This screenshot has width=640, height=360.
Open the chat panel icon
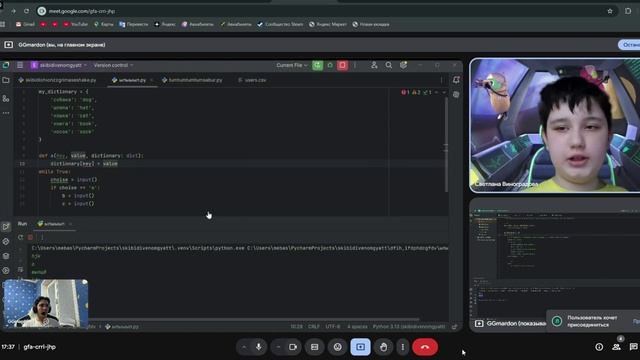click(633, 347)
